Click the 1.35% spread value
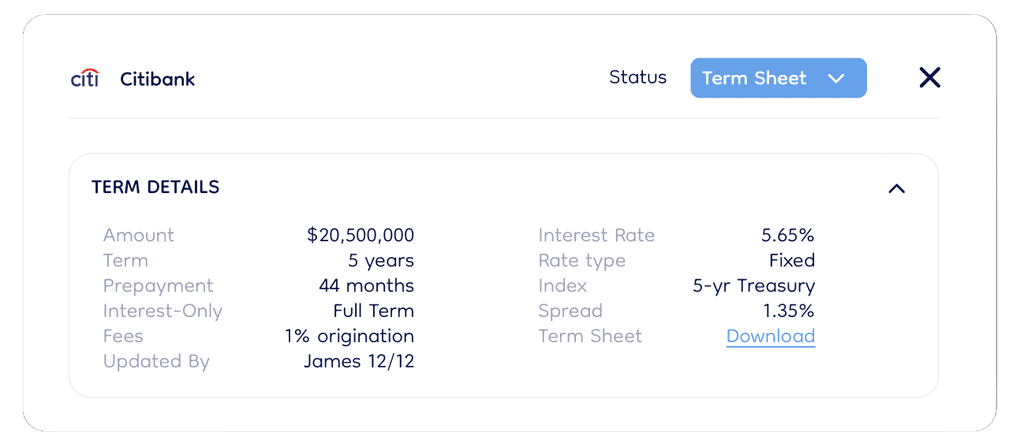The height and width of the screenshot is (443, 1024). [789, 310]
